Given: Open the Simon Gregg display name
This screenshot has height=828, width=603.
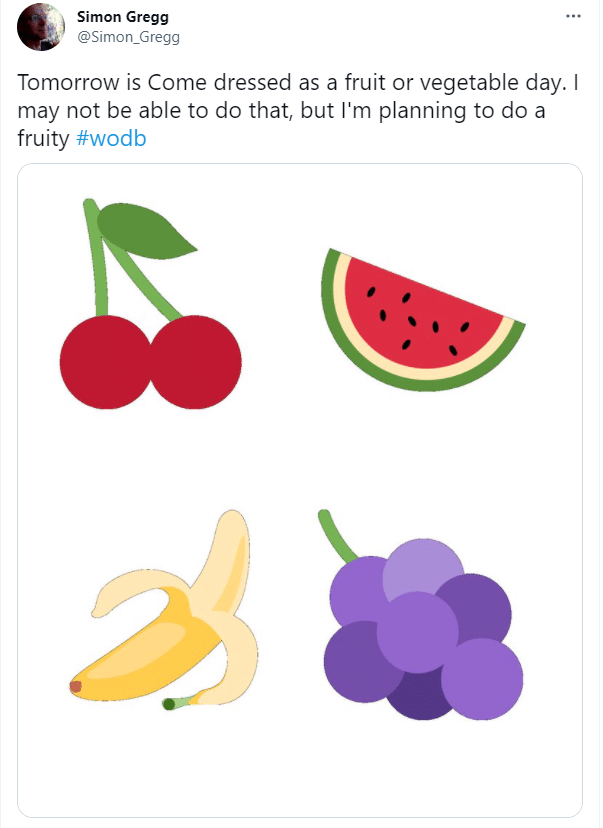Looking at the screenshot, I should pyautogui.click(x=123, y=17).
